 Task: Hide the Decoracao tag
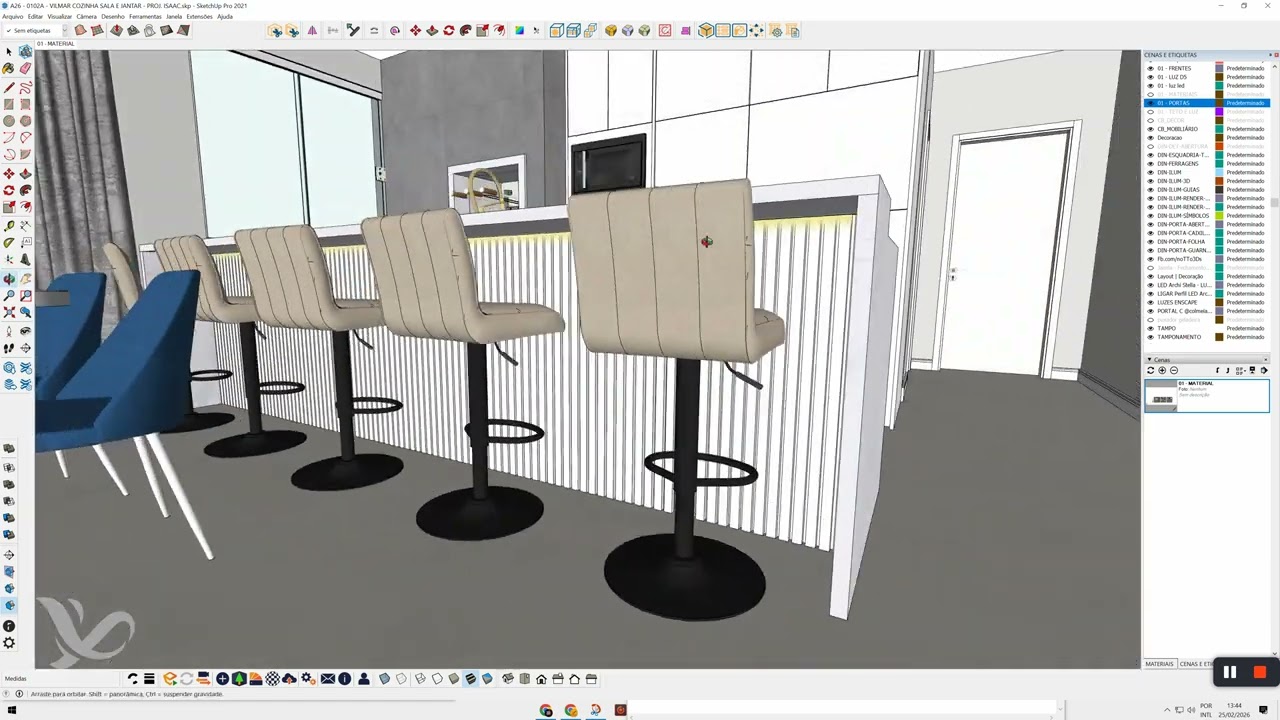point(1150,138)
